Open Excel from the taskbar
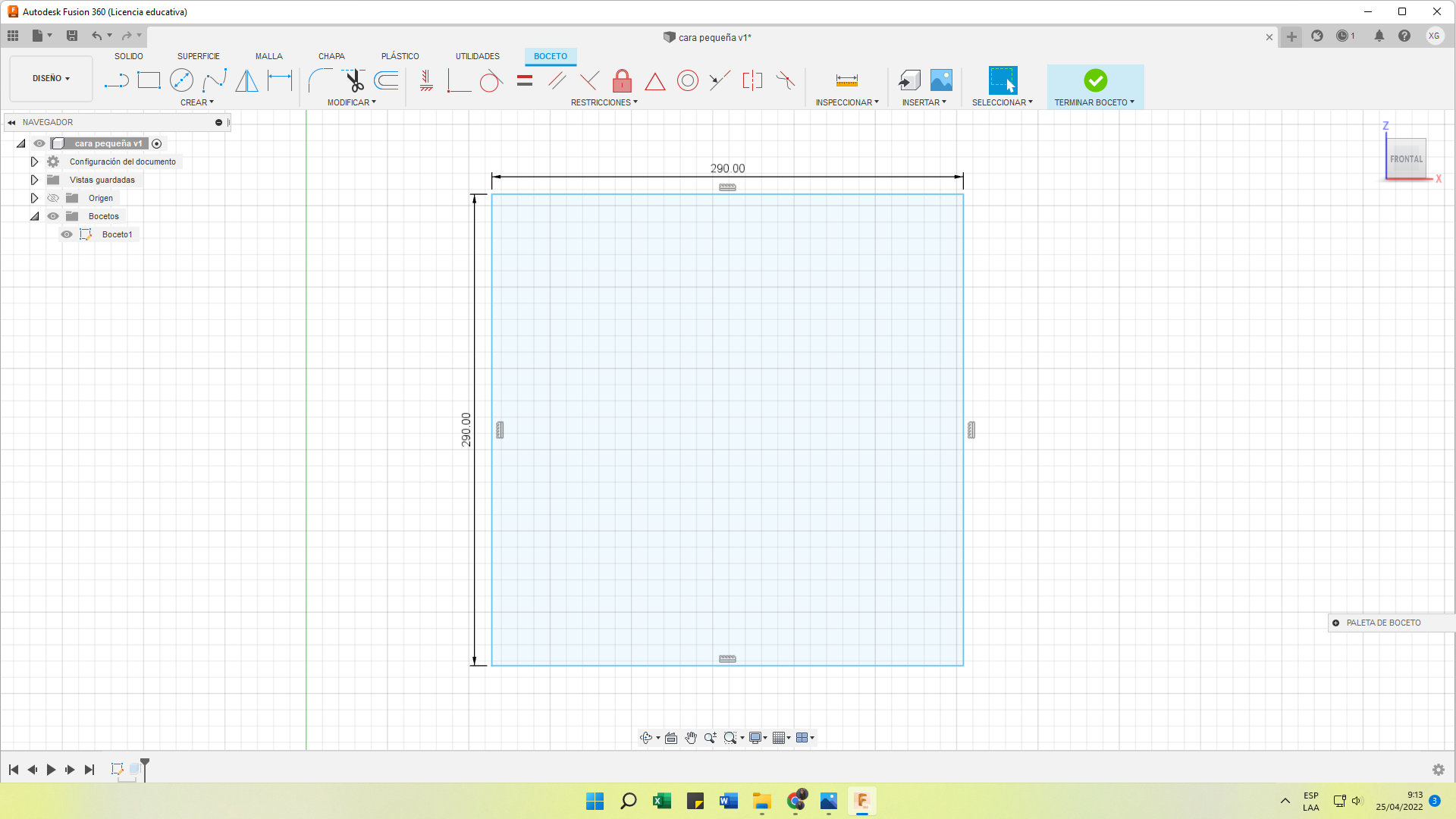1456x819 pixels. 661,801
